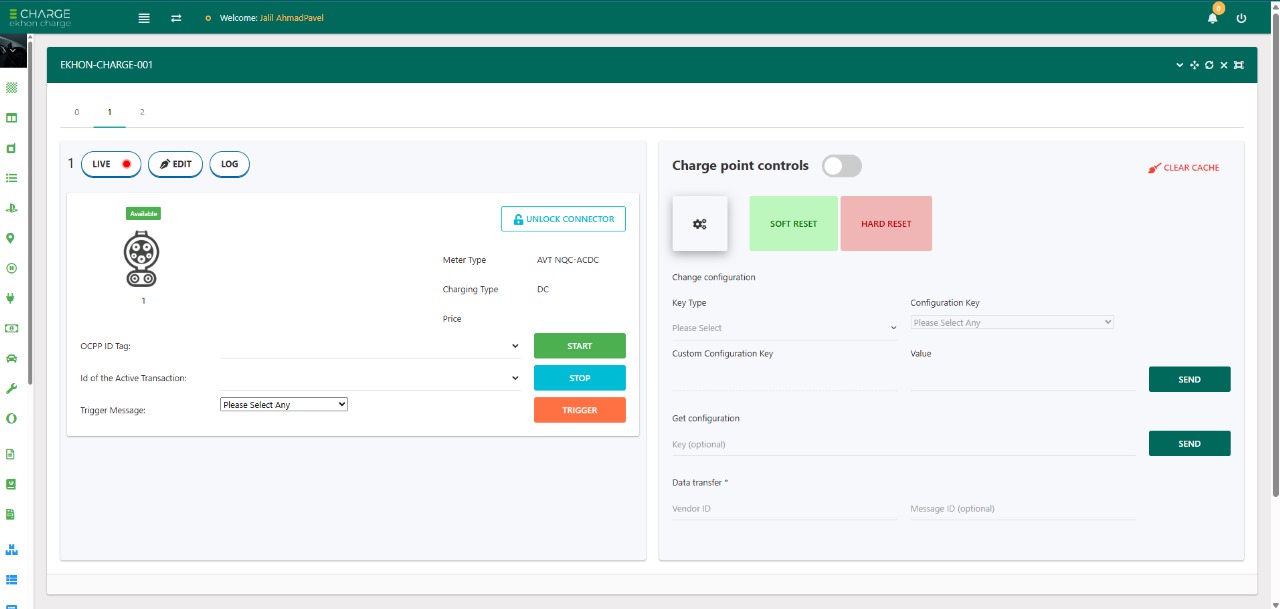Switch to connector tab 0
Screen dimensions: 1280x609
[x=77, y=112]
